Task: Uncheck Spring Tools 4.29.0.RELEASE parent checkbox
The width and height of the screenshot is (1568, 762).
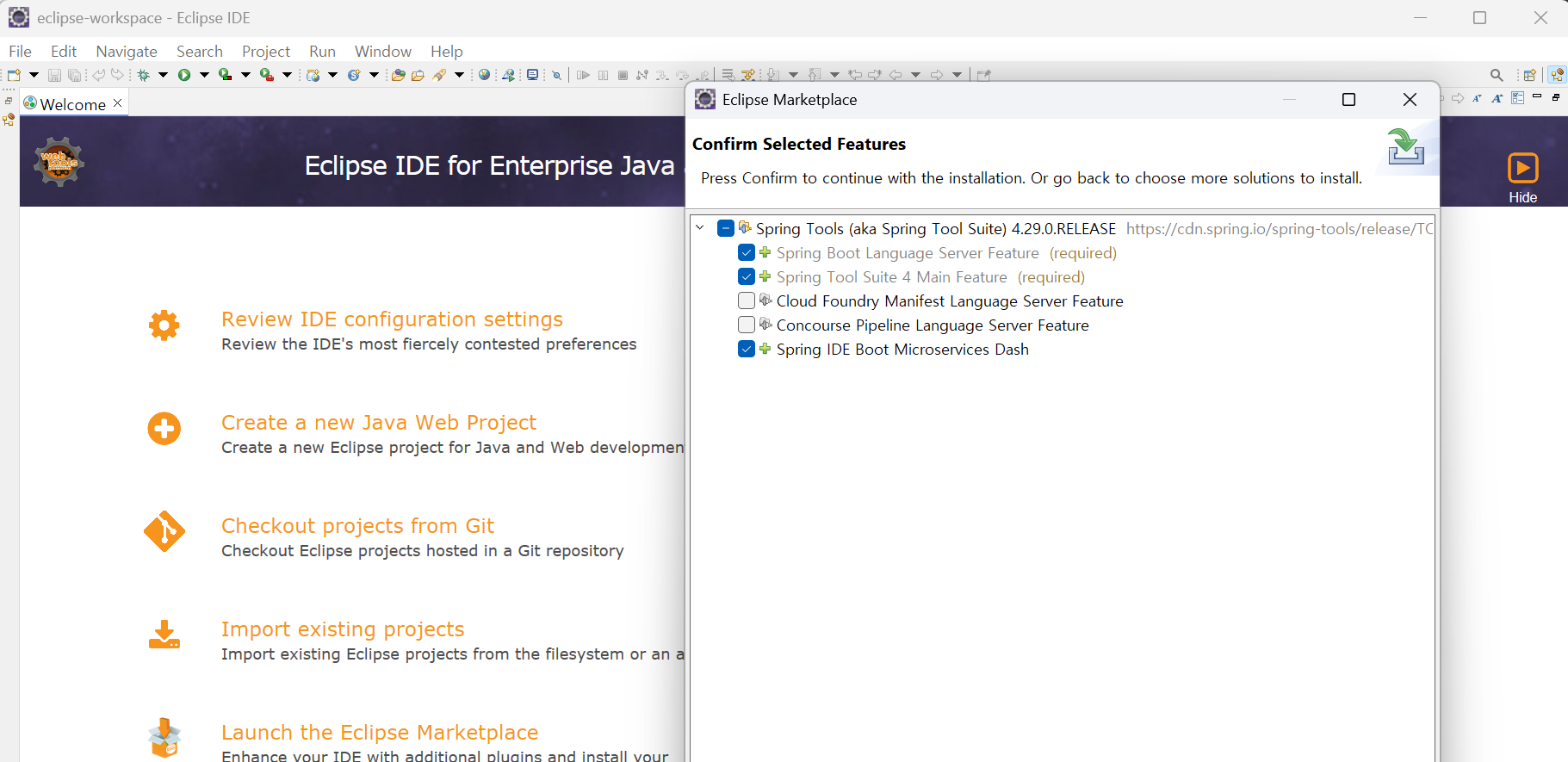Action: tap(726, 228)
